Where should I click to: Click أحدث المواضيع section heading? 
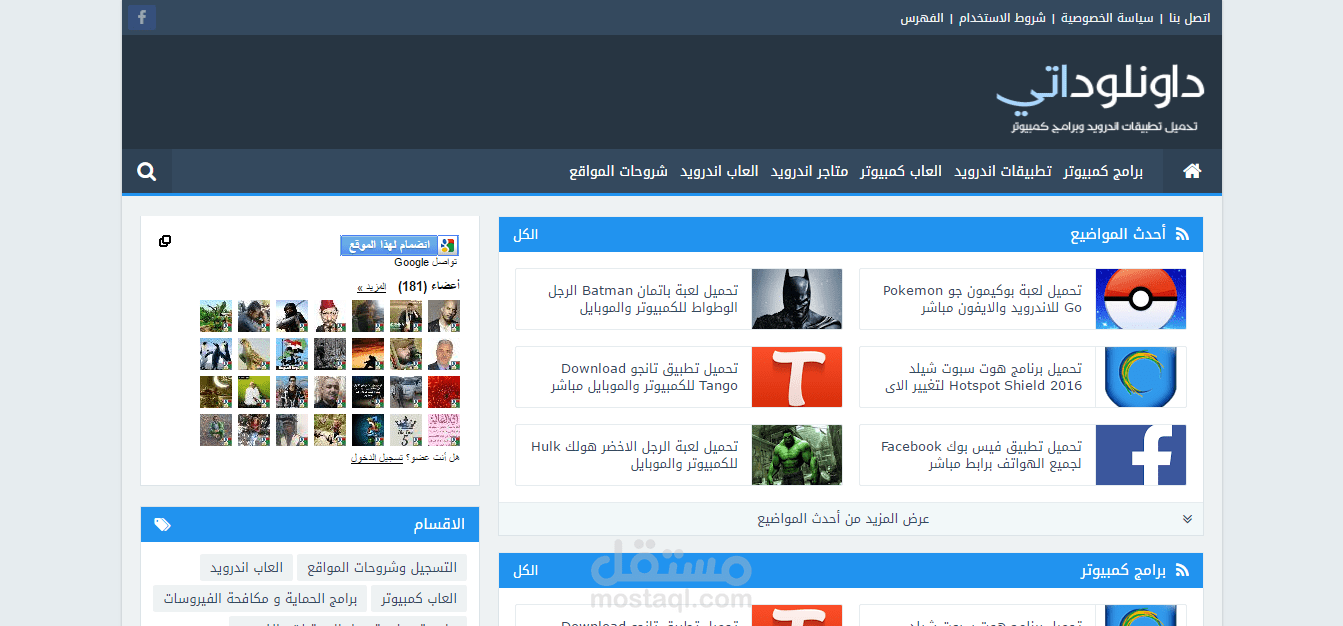pyautogui.click(x=1118, y=234)
